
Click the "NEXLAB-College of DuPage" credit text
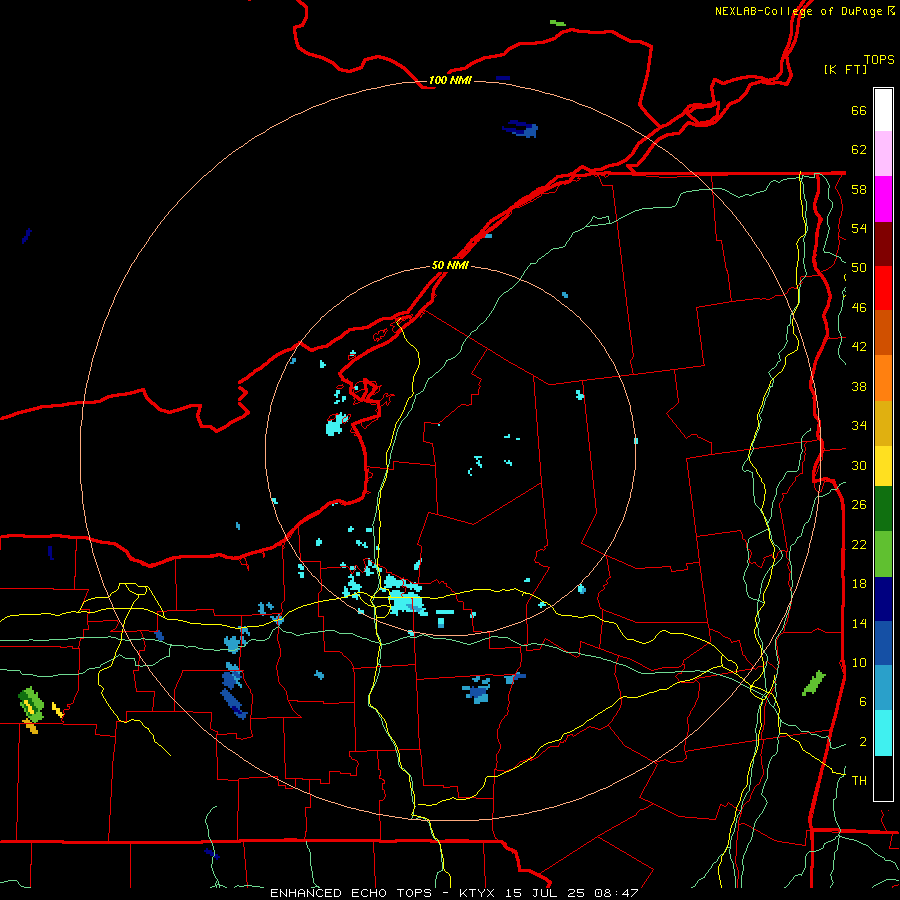tap(799, 11)
